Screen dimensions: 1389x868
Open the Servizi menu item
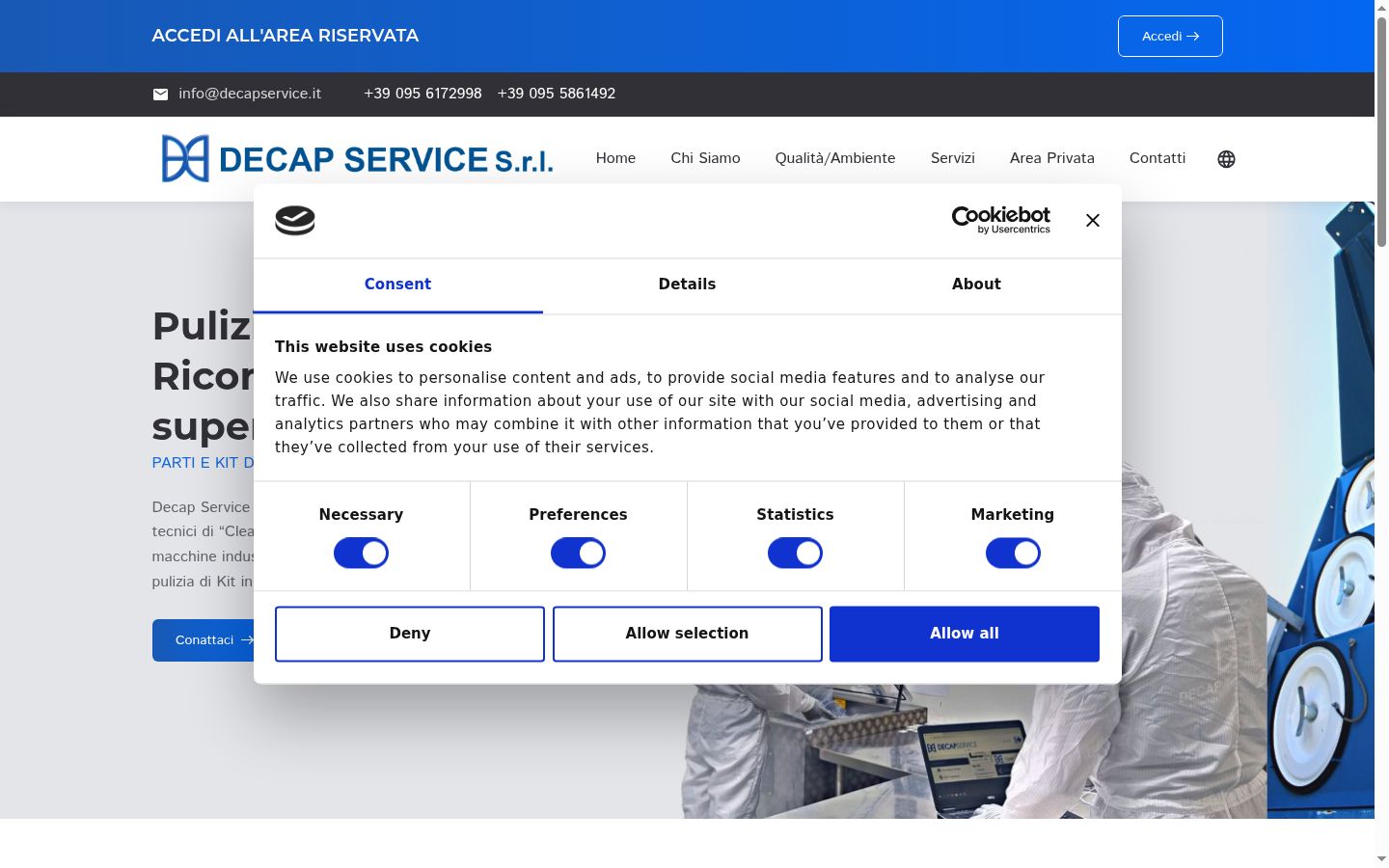point(953,158)
